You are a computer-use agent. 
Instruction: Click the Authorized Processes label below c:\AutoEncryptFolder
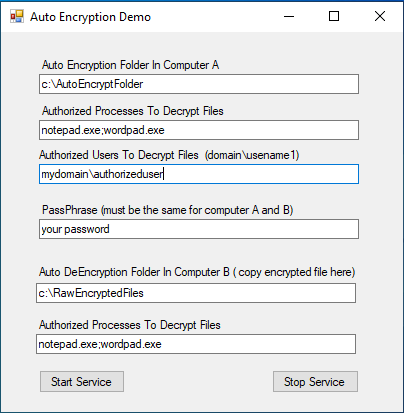[133, 111]
